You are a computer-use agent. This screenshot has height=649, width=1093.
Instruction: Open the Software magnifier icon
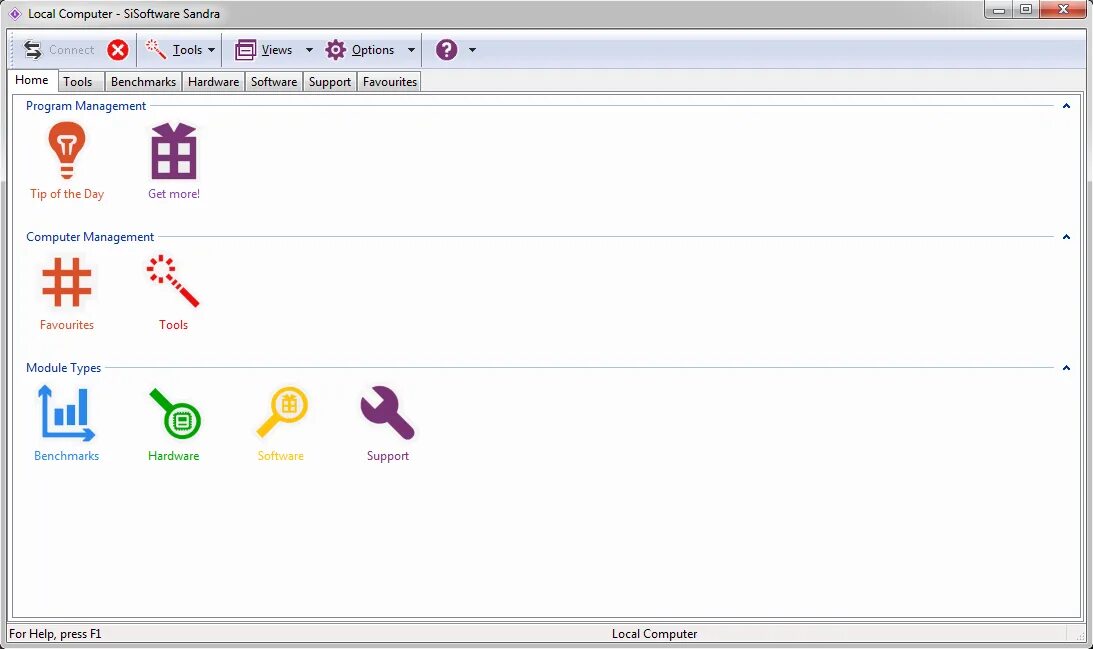[282, 412]
